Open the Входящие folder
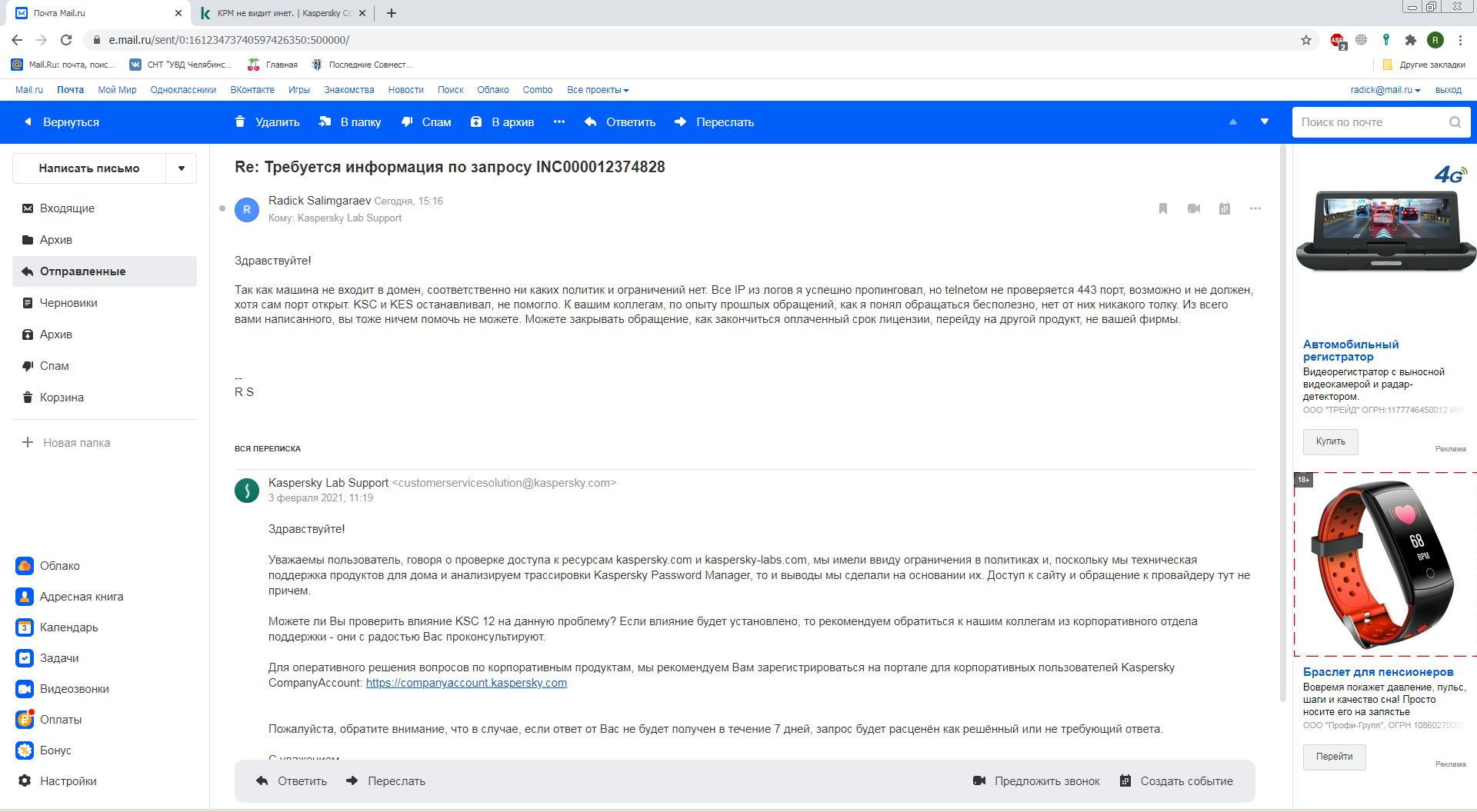This screenshot has height=812, width=1477. pyautogui.click(x=105, y=208)
